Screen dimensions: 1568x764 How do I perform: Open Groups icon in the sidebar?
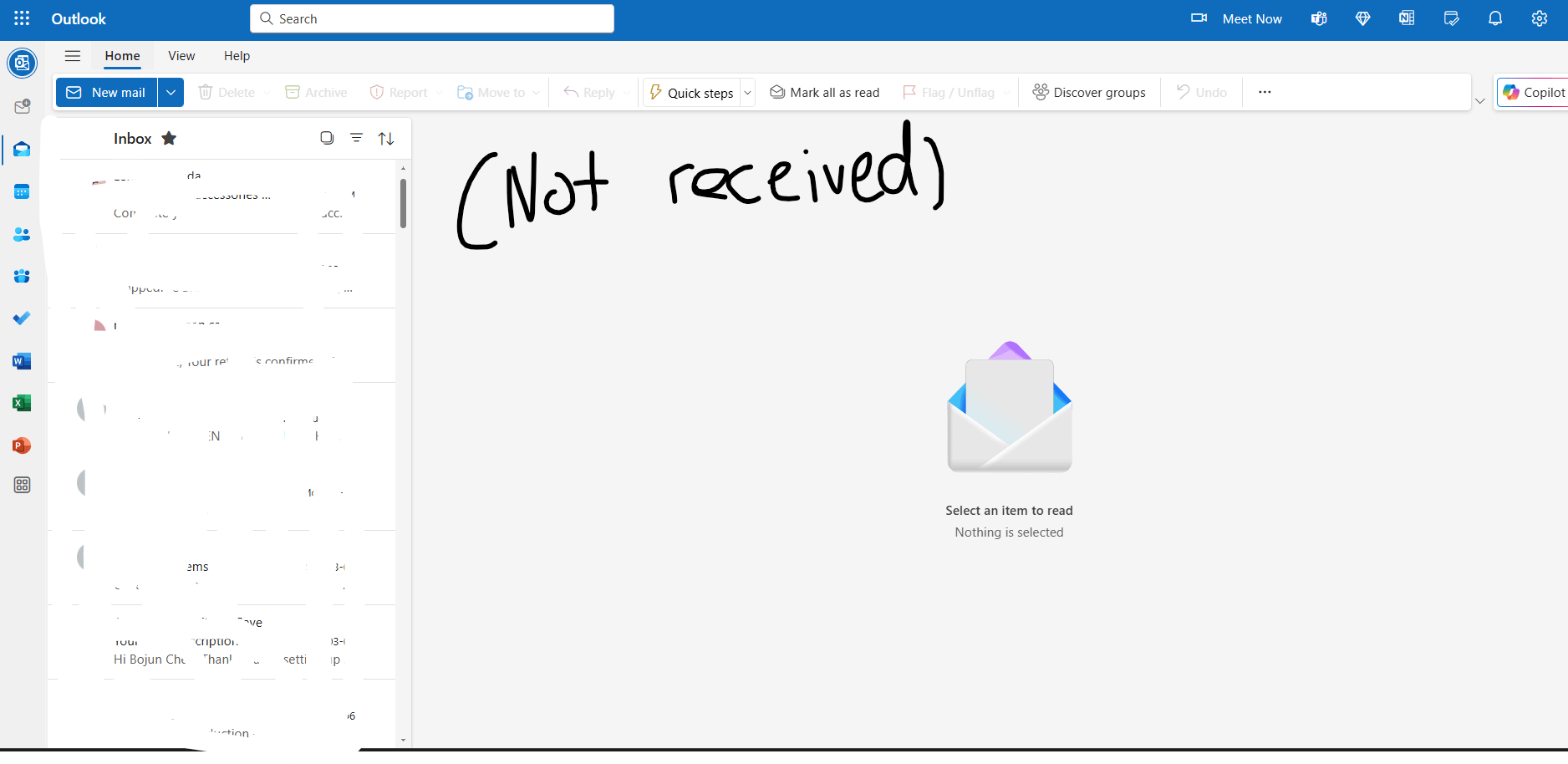pos(22,276)
